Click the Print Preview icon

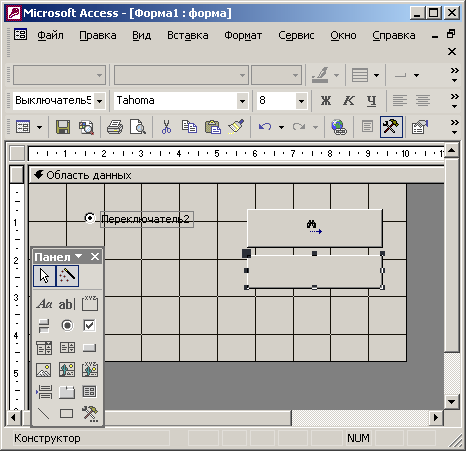pos(138,127)
